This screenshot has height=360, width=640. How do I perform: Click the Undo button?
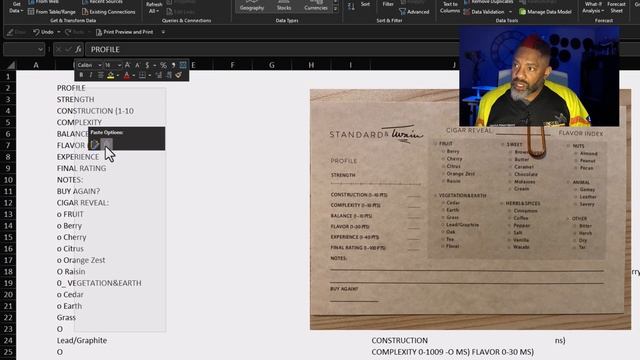43,32
